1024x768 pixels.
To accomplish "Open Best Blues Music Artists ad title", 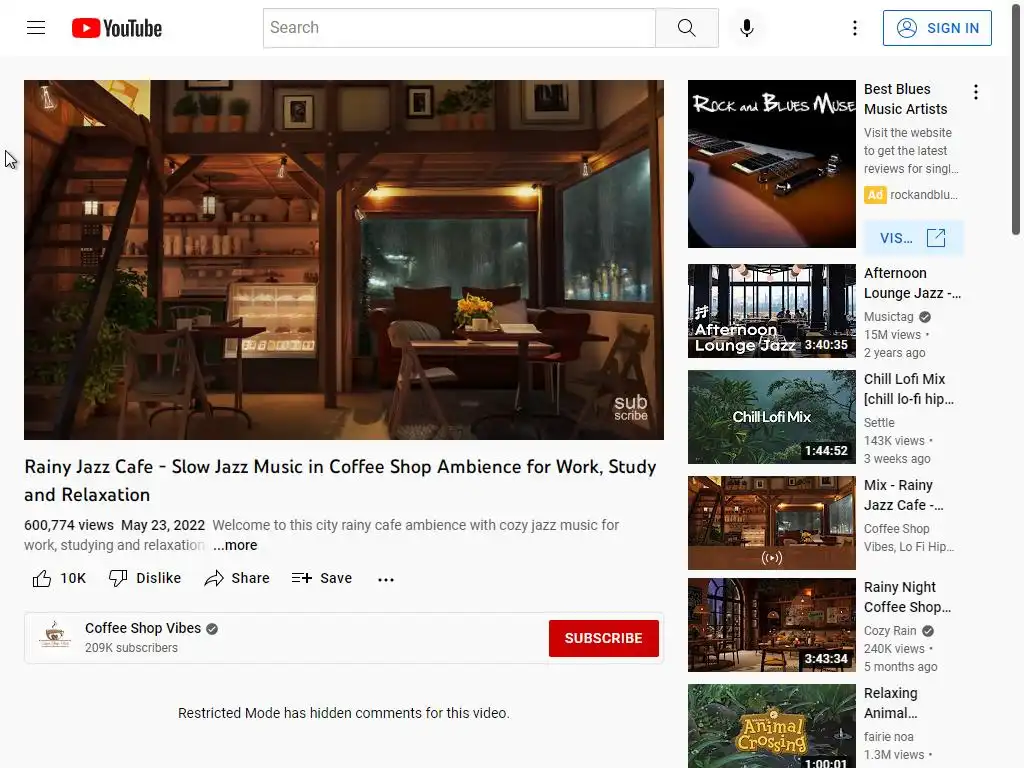I will tap(905, 99).
